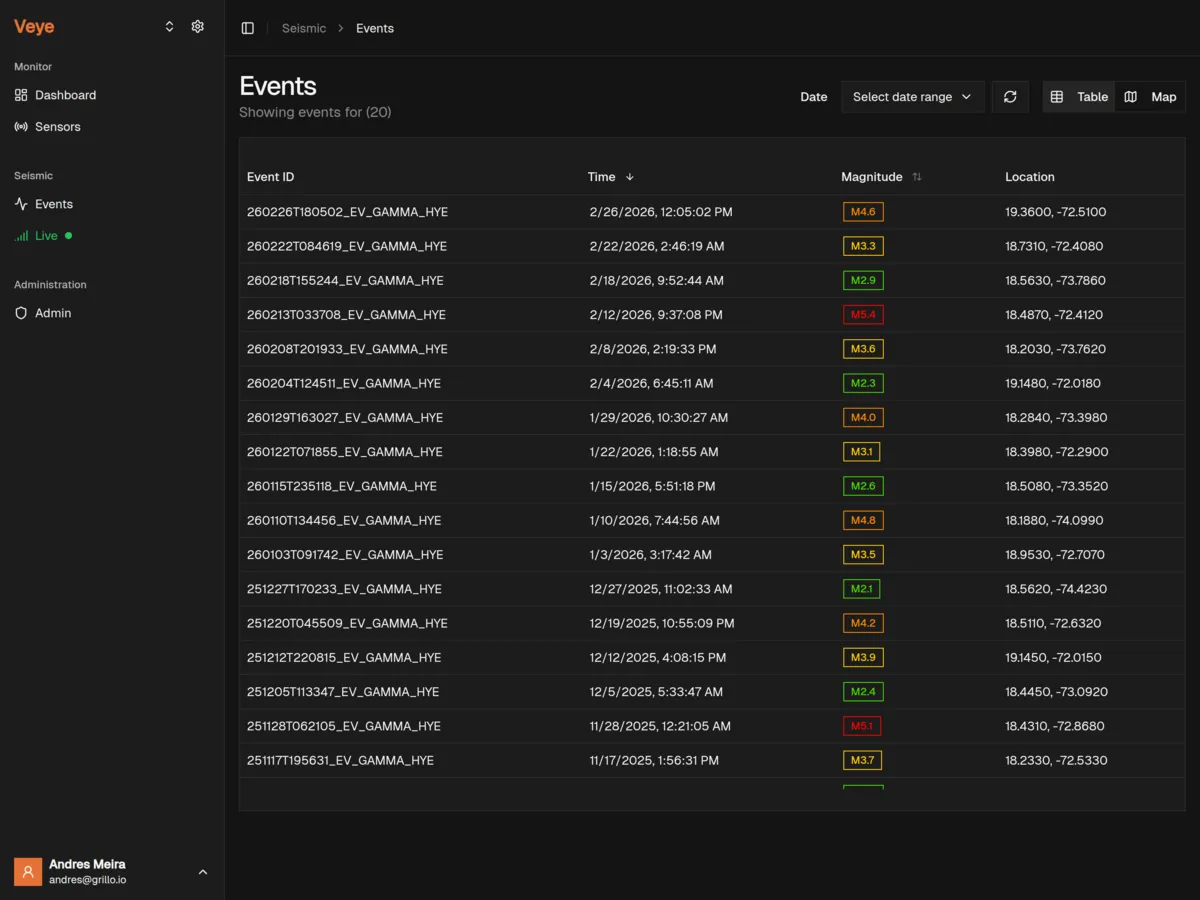The width and height of the screenshot is (1200, 900).
Task: Switch to Map view
Action: (x=1150, y=96)
